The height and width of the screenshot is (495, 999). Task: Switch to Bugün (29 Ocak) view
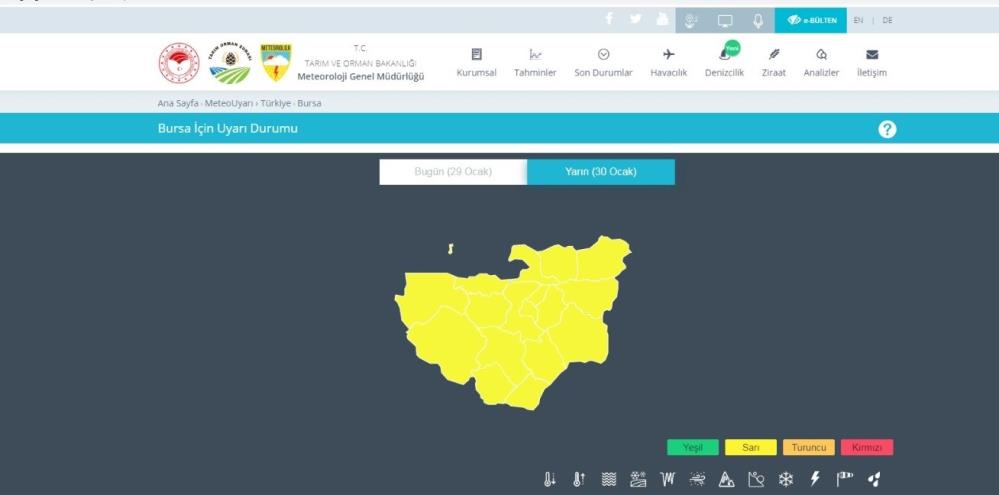[453, 172]
